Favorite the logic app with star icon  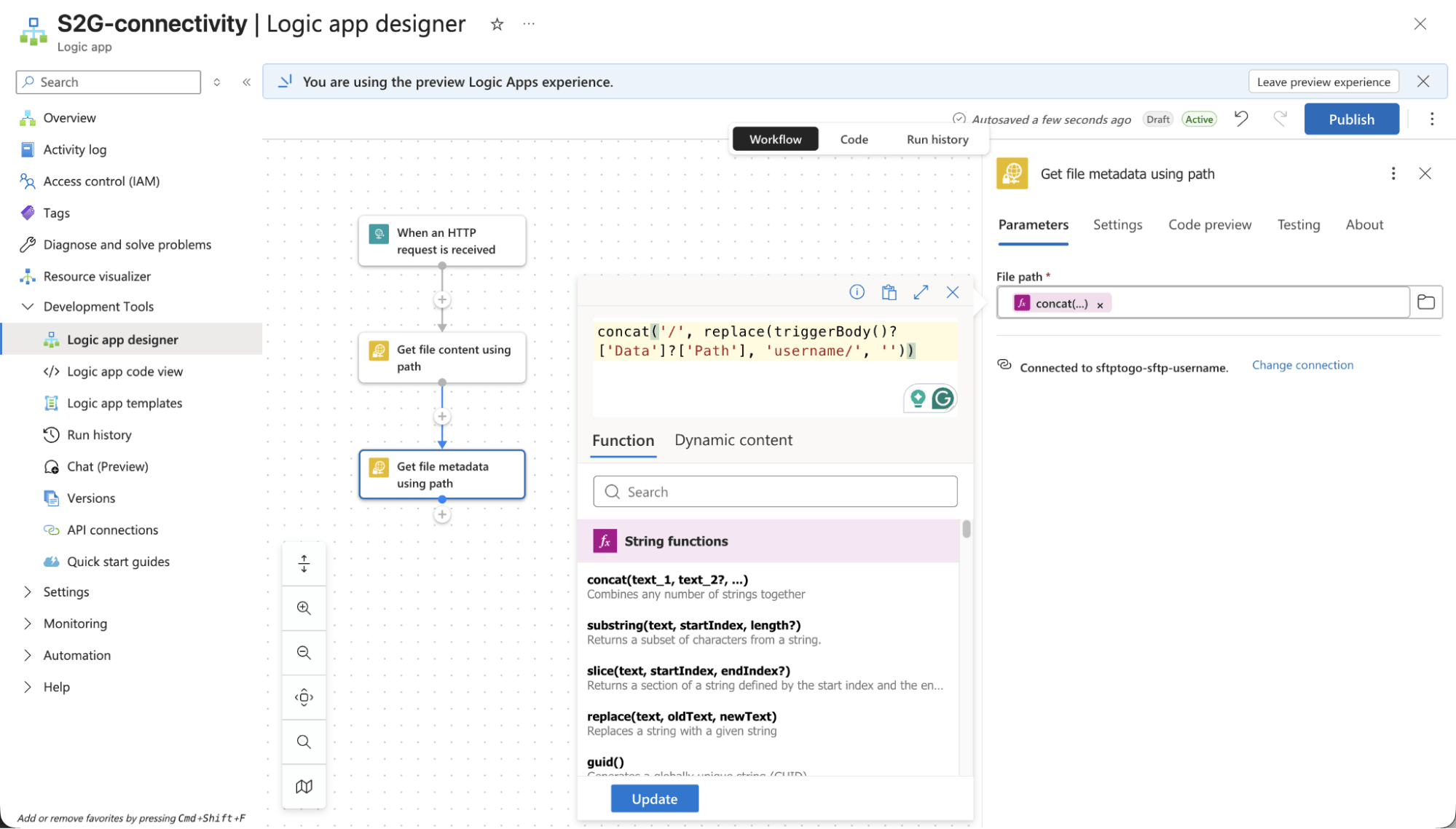(497, 24)
